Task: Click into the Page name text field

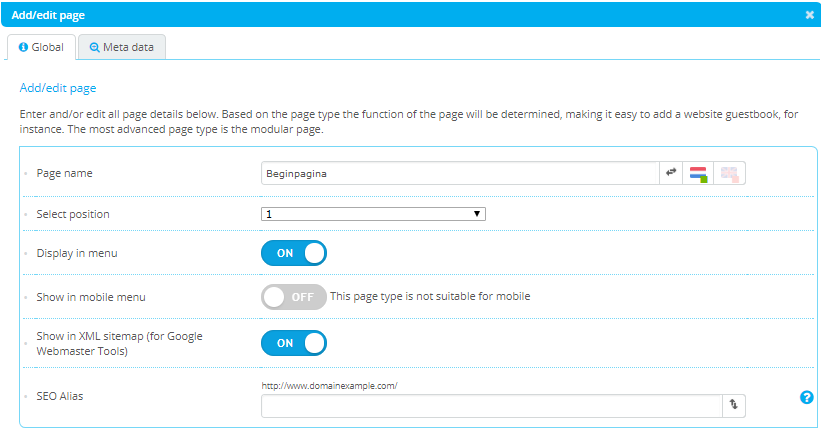Action: coord(459,173)
